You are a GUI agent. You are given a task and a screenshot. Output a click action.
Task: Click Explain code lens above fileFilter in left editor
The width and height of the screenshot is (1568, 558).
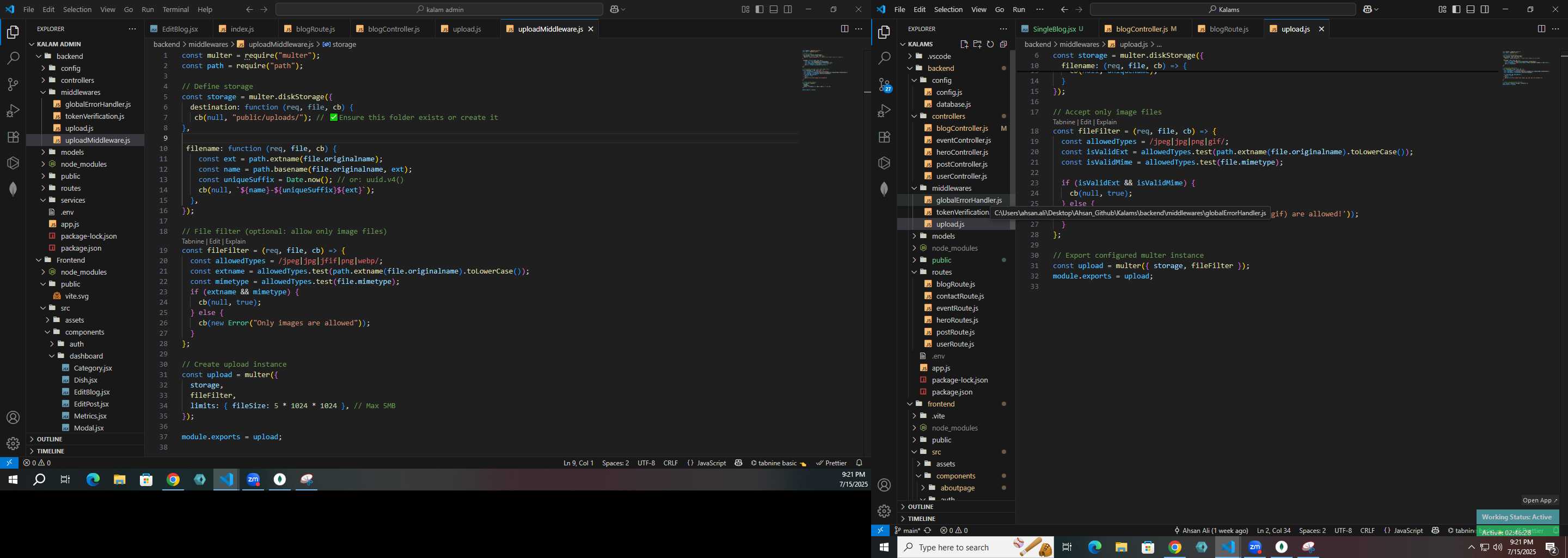236,241
